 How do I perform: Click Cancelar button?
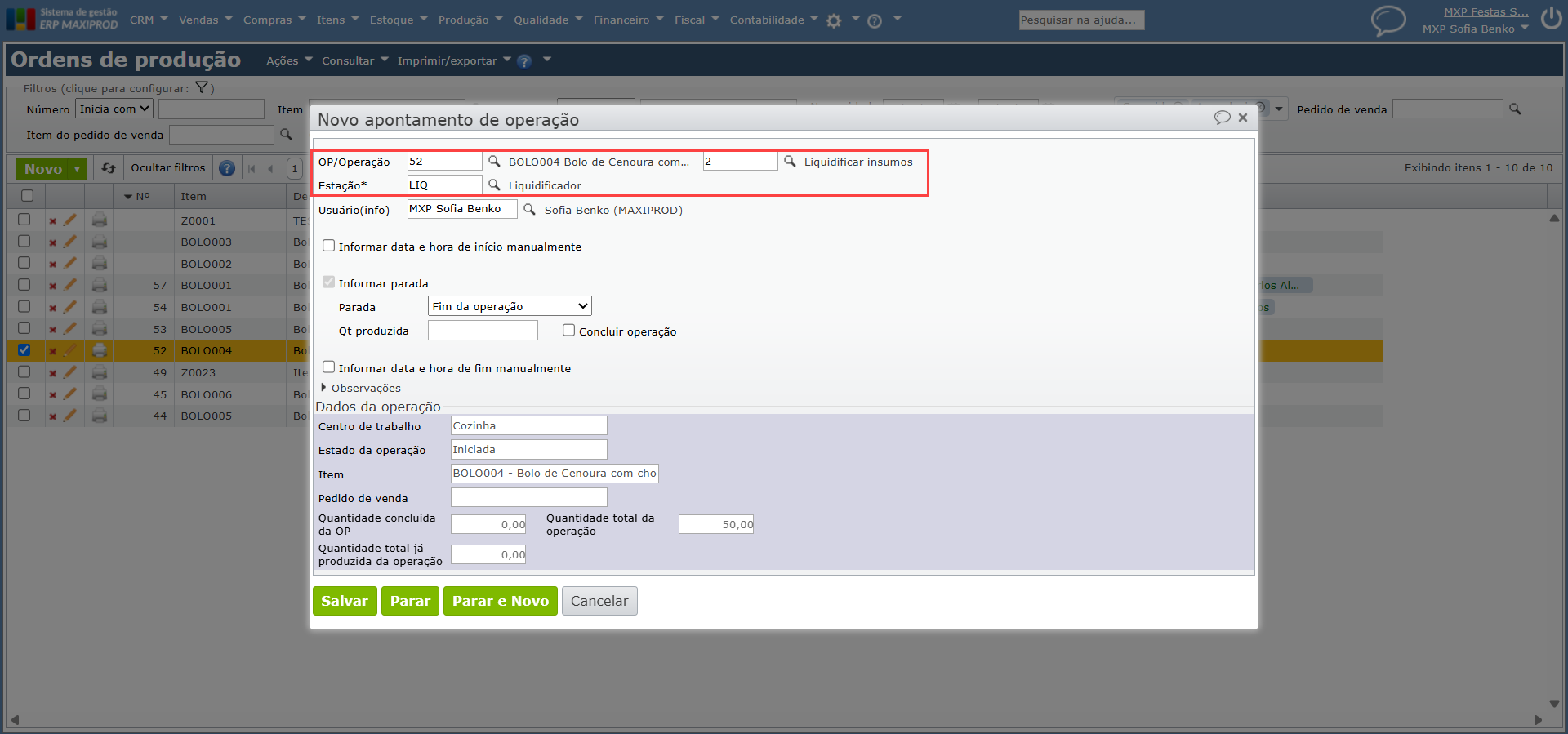pyautogui.click(x=599, y=601)
